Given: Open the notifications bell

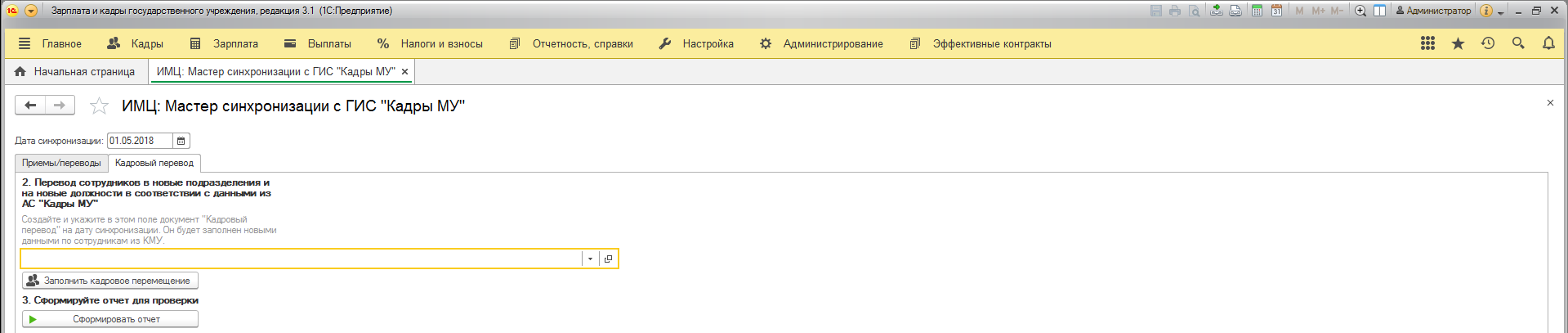Looking at the screenshot, I should point(1548,43).
